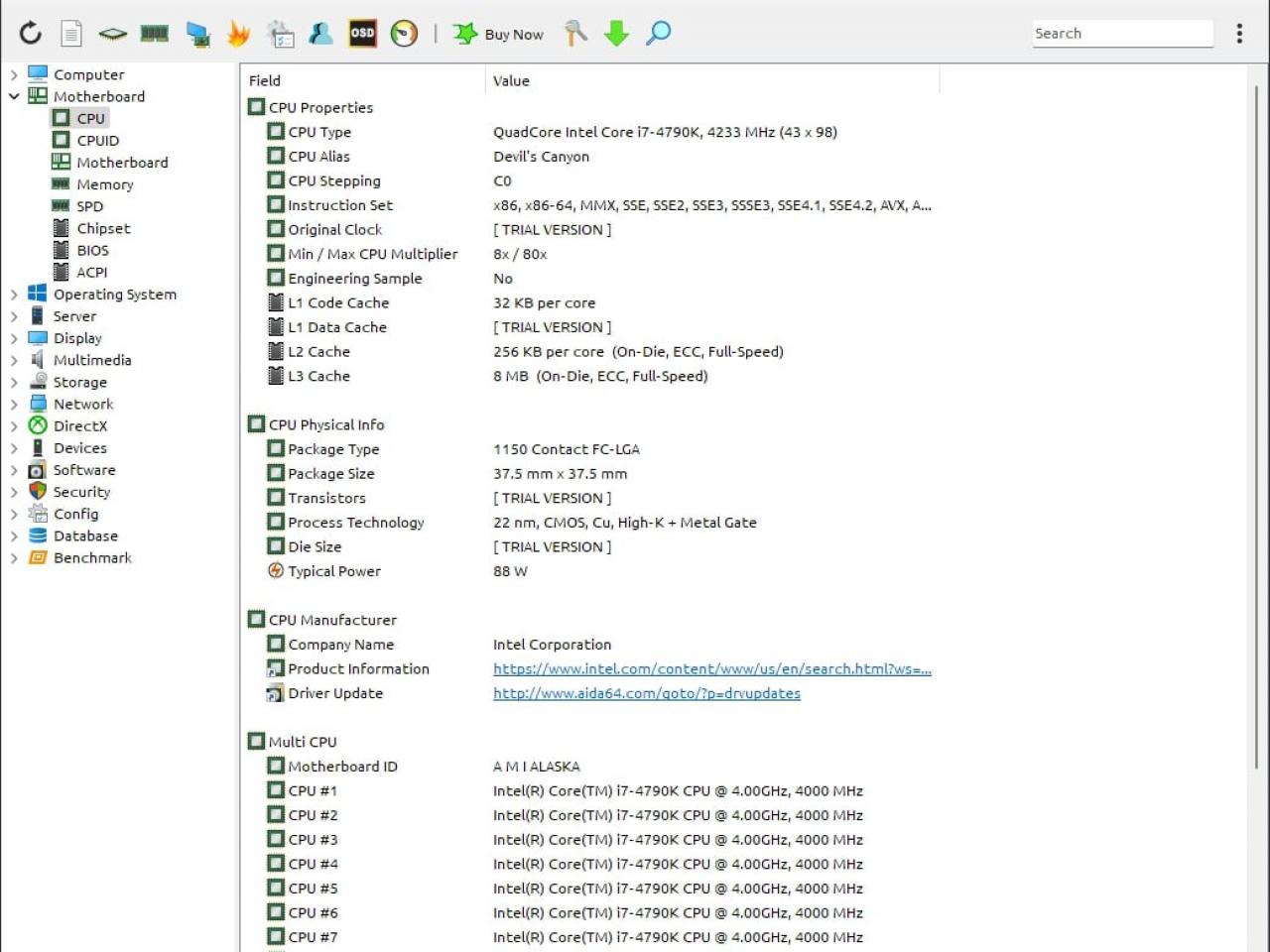Click the user profile toolbar icon

click(320, 34)
